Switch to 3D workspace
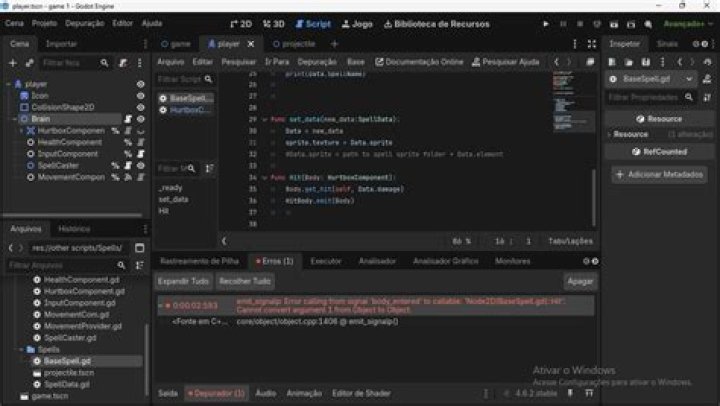The image size is (720, 406). pyautogui.click(x=274, y=24)
